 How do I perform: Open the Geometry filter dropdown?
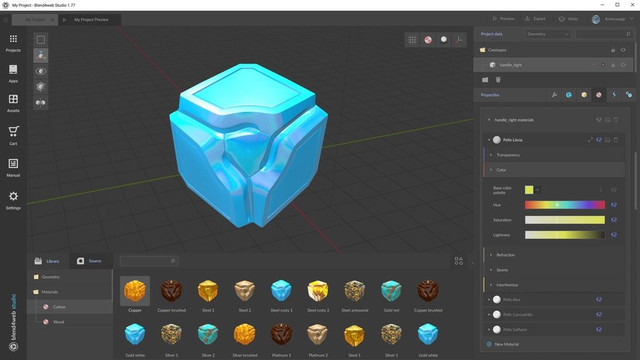(x=547, y=34)
